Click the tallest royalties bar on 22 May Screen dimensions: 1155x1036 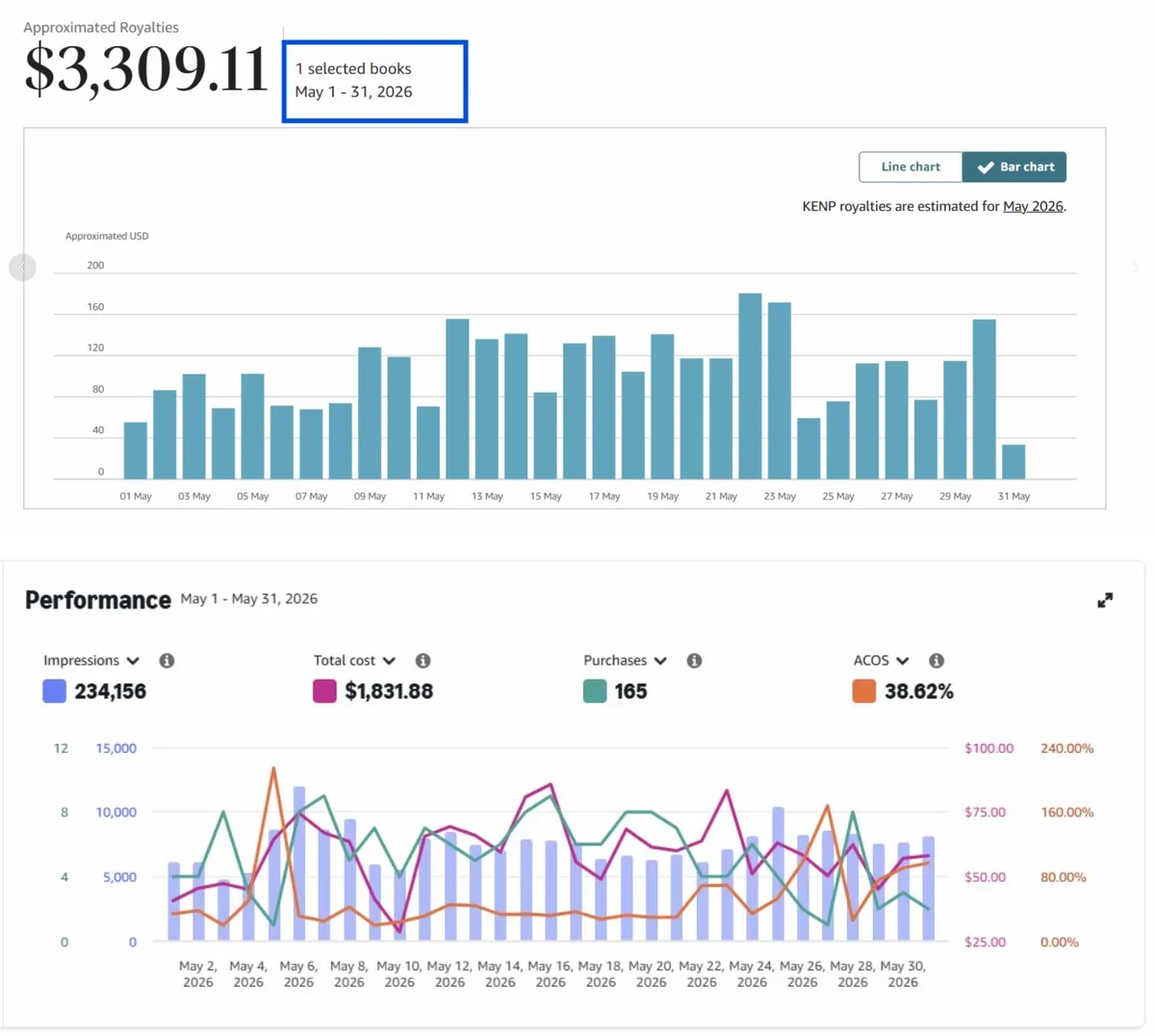(x=750, y=386)
